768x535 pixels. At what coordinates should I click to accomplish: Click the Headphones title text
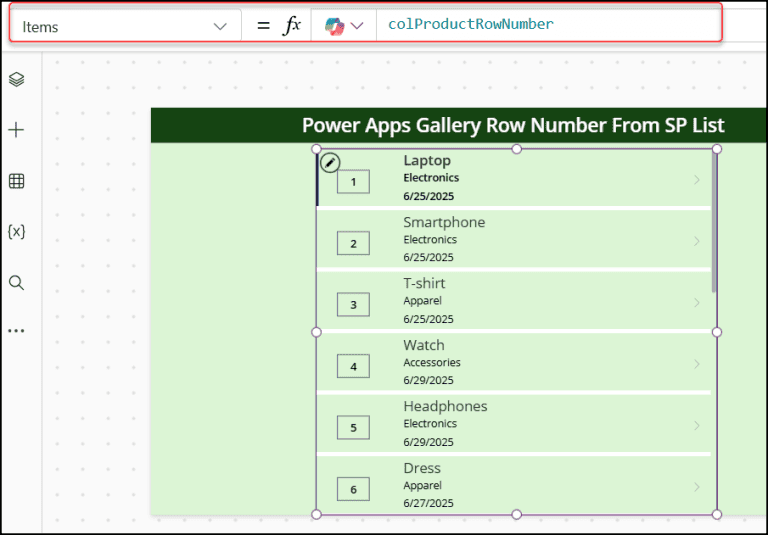445,406
